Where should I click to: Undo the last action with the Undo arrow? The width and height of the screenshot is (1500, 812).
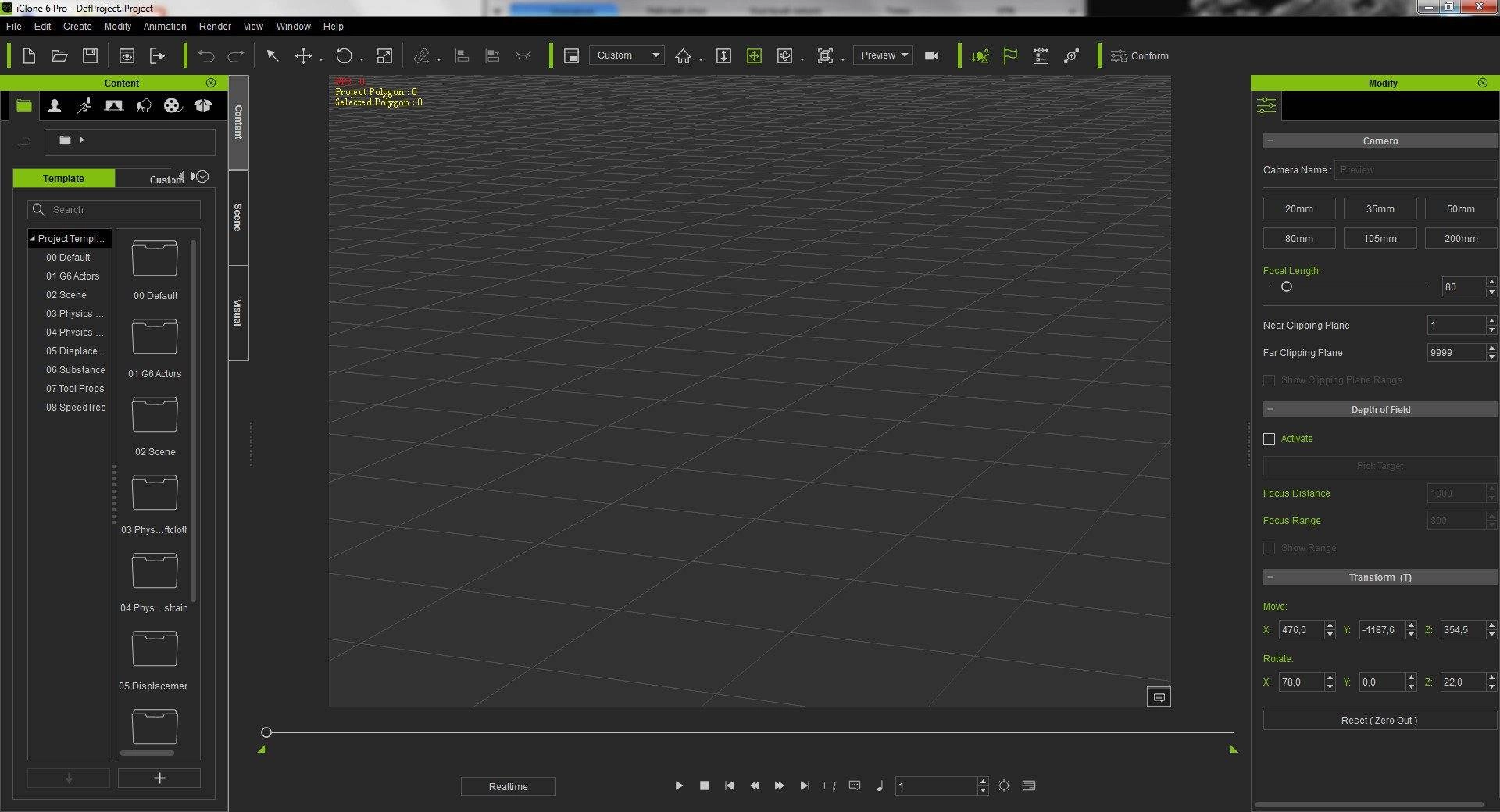coord(206,55)
